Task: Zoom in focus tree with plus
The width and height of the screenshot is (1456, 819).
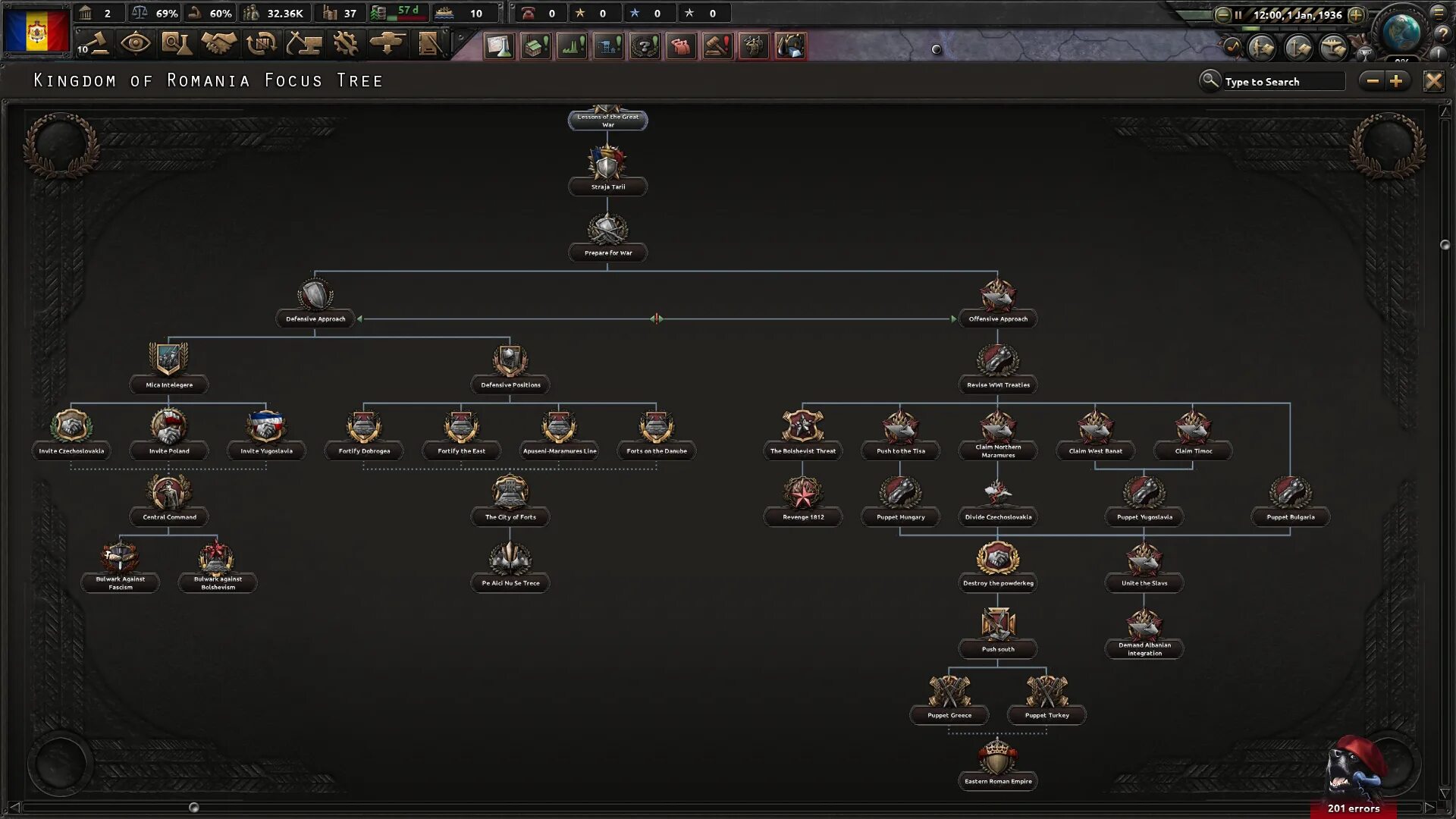Action: coord(1397,81)
